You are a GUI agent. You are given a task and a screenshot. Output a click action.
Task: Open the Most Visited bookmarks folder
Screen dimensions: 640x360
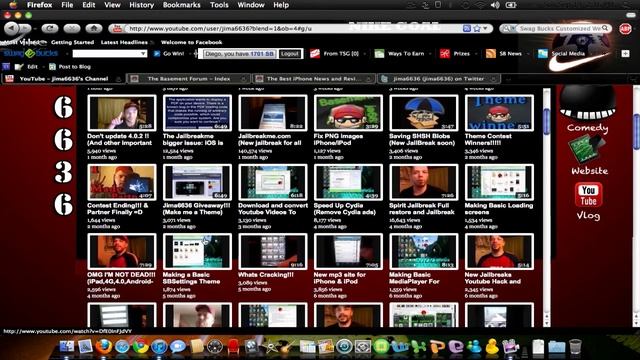click(23, 42)
